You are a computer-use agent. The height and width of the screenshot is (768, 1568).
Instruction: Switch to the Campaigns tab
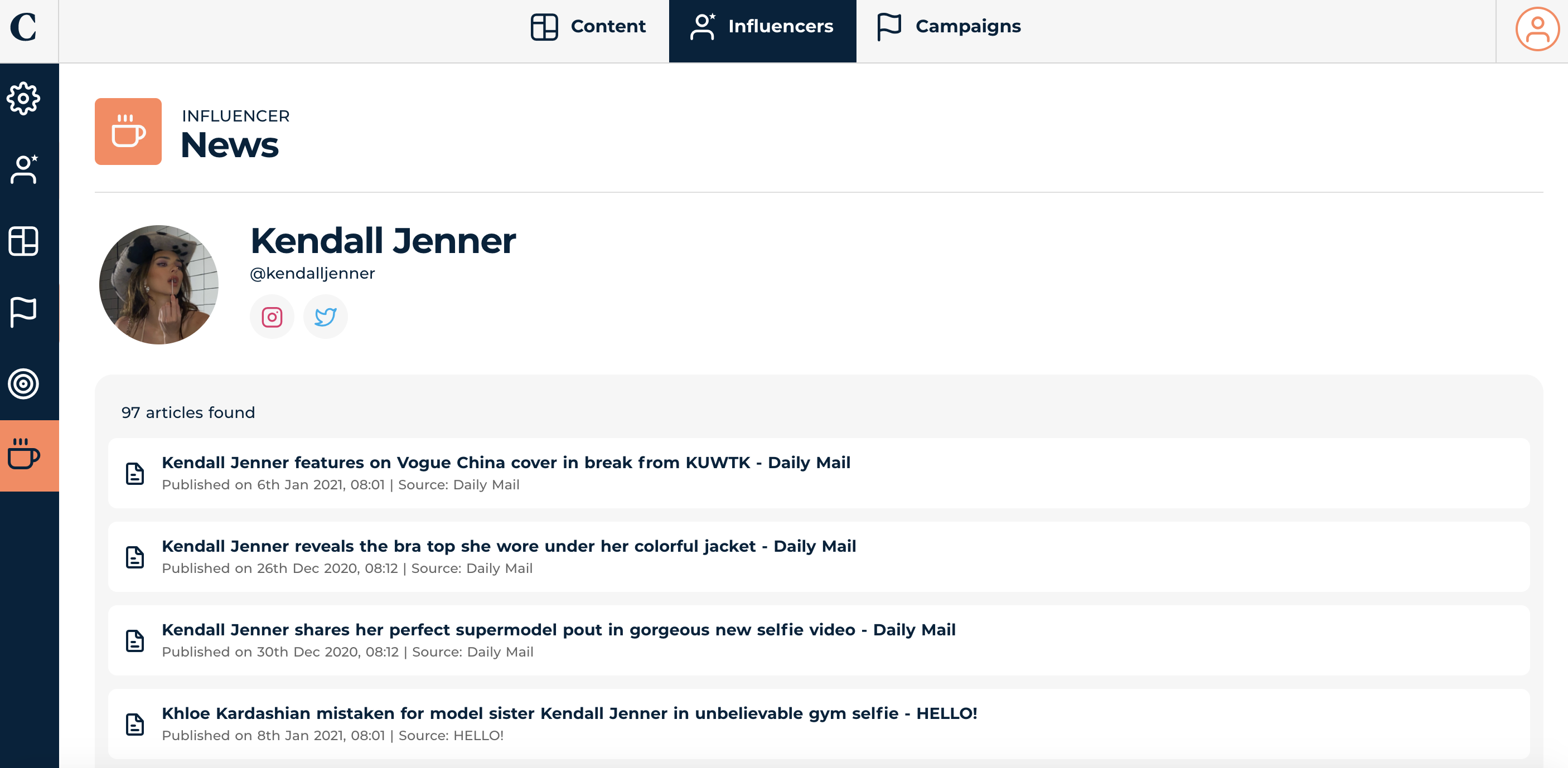948,27
